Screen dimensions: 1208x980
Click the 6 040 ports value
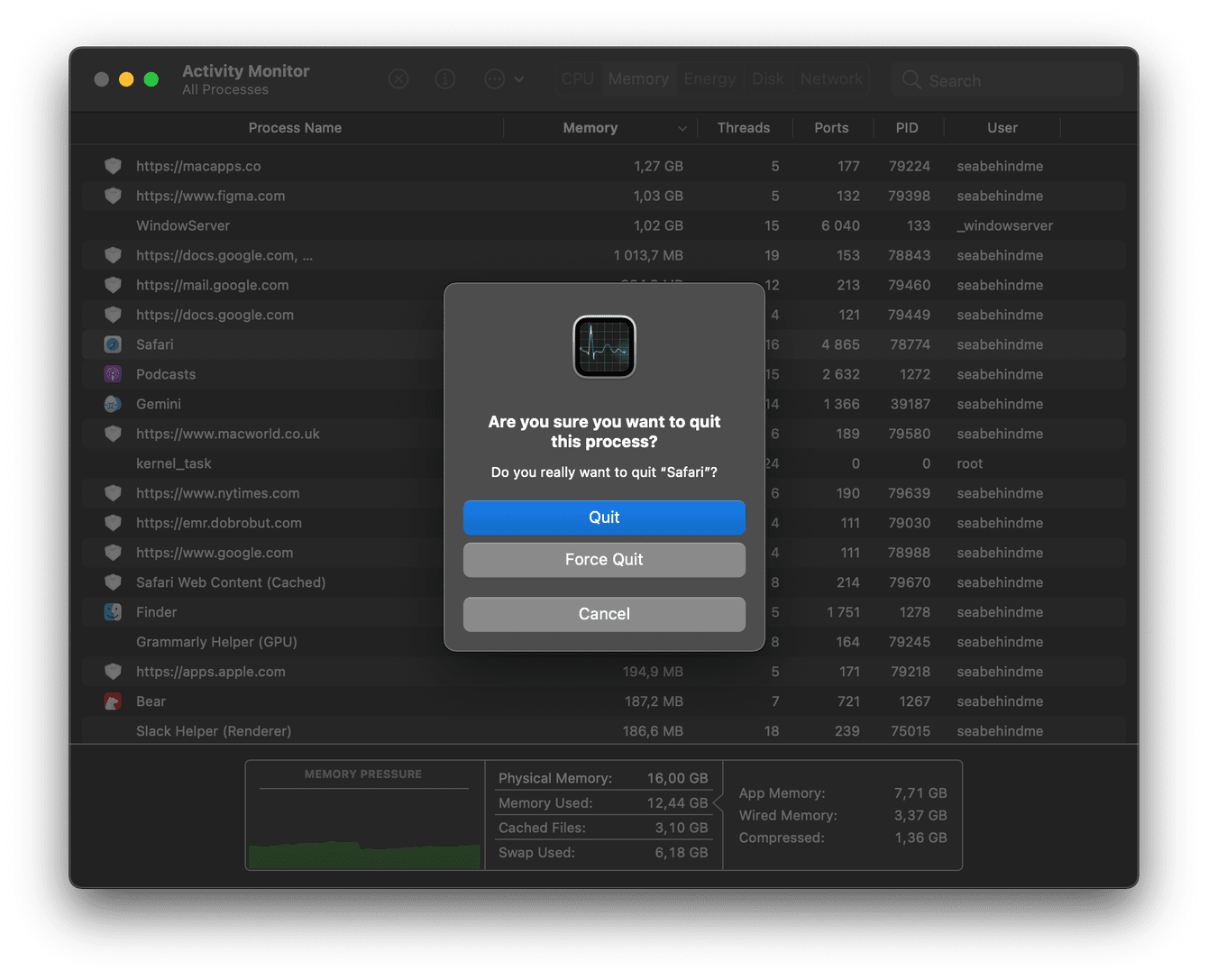pos(840,225)
